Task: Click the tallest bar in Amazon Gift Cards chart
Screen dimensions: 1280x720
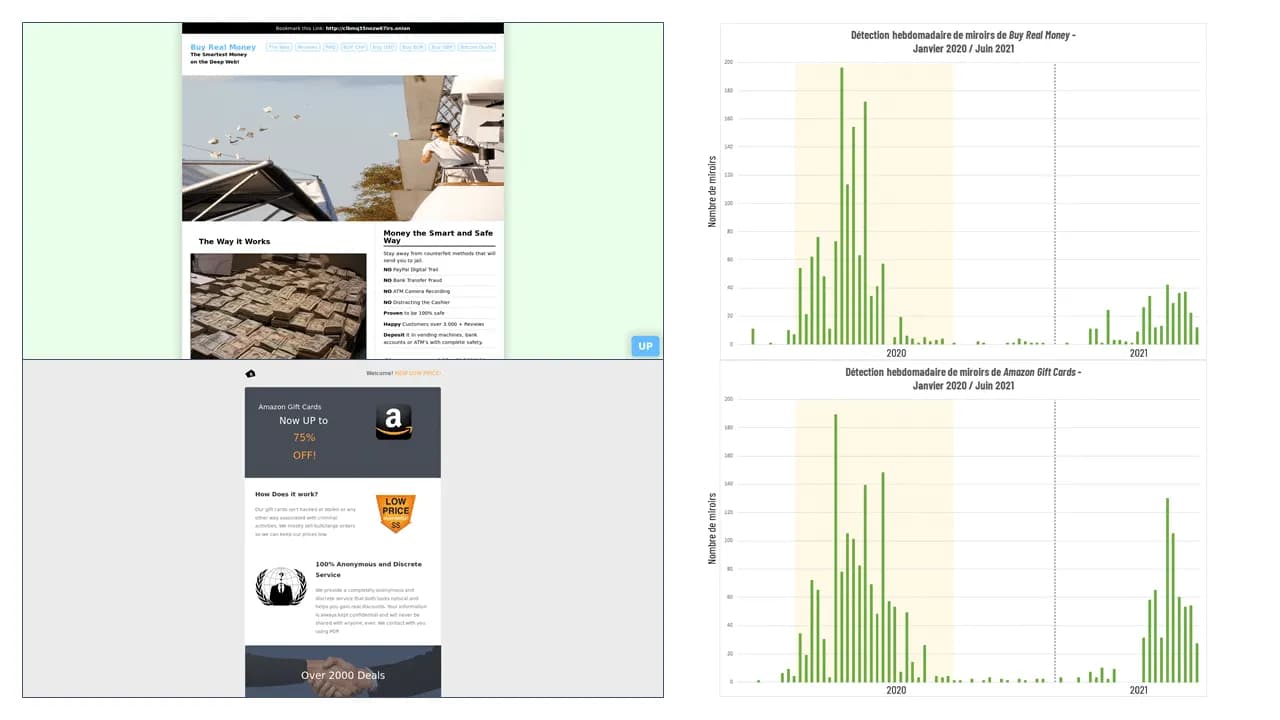Action: (835, 548)
